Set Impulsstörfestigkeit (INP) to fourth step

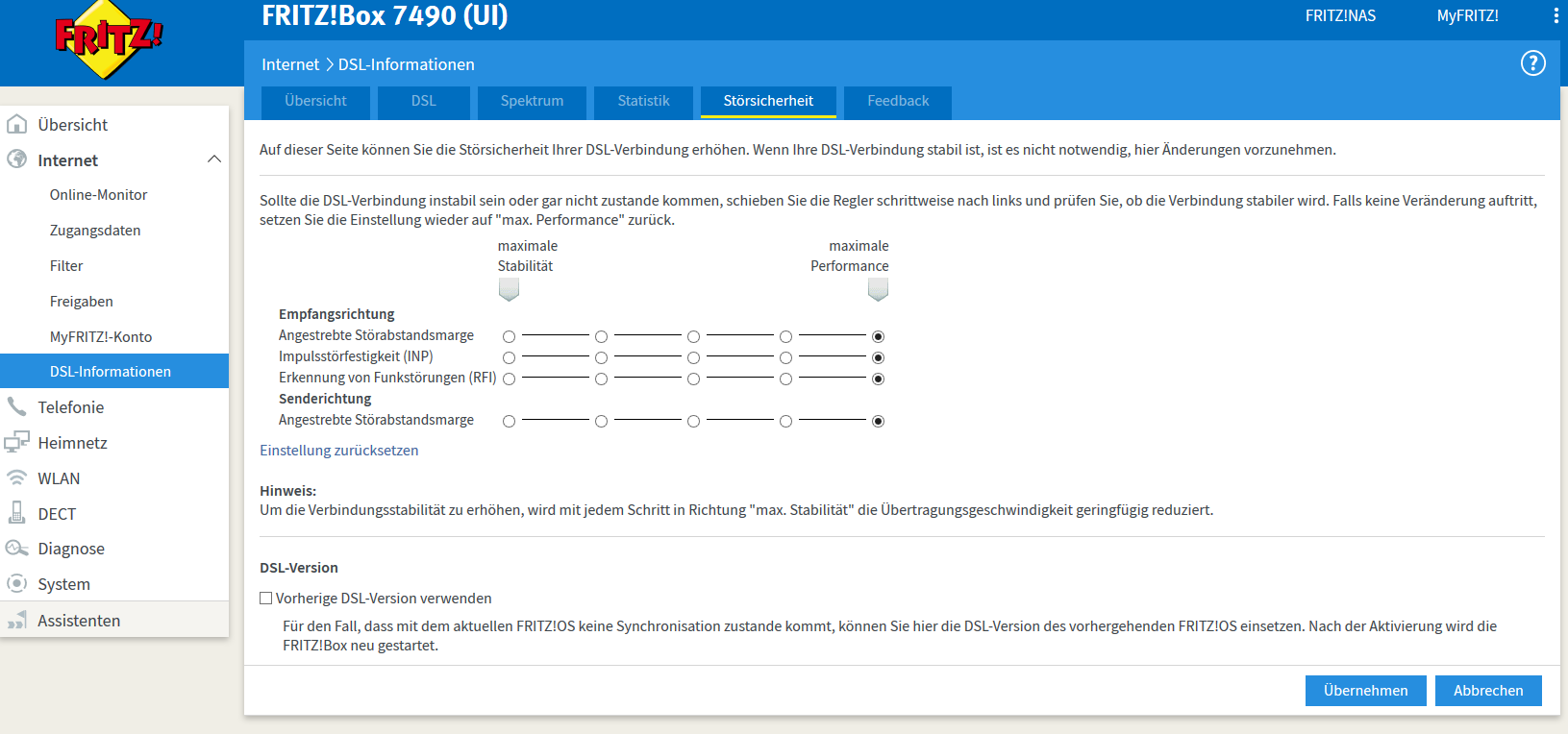785,357
